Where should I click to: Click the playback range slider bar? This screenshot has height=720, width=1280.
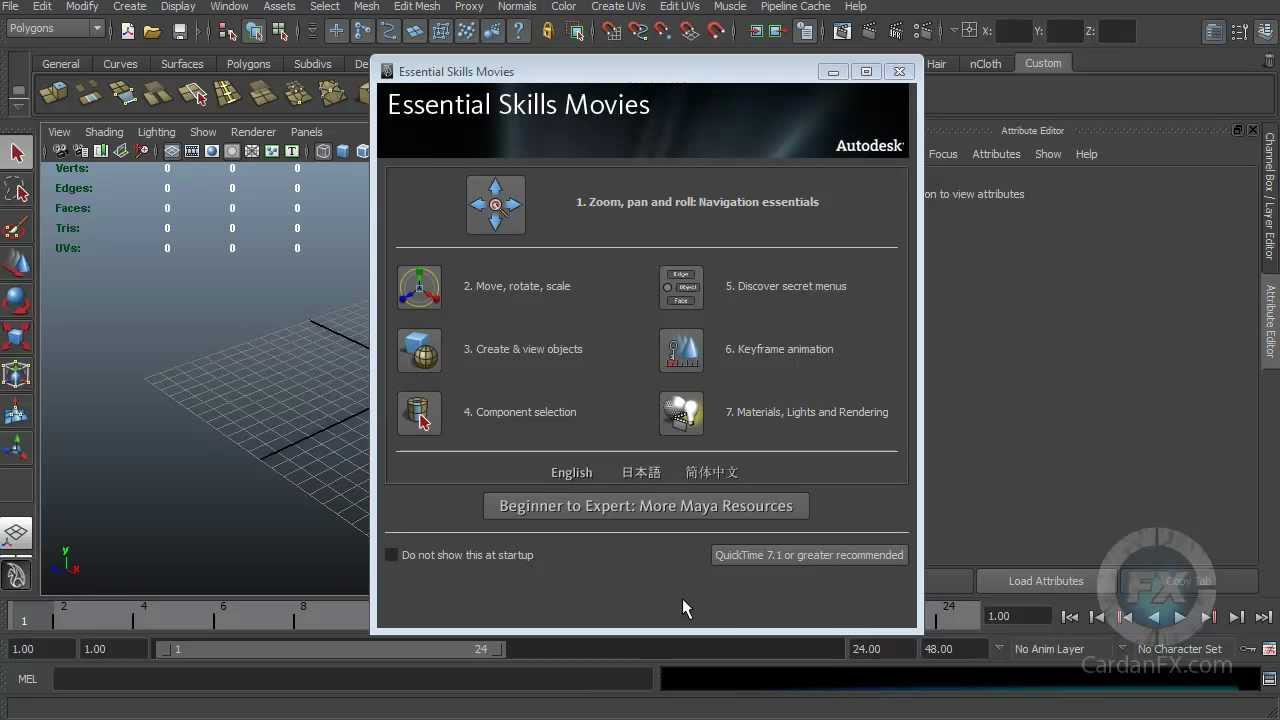tap(333, 649)
